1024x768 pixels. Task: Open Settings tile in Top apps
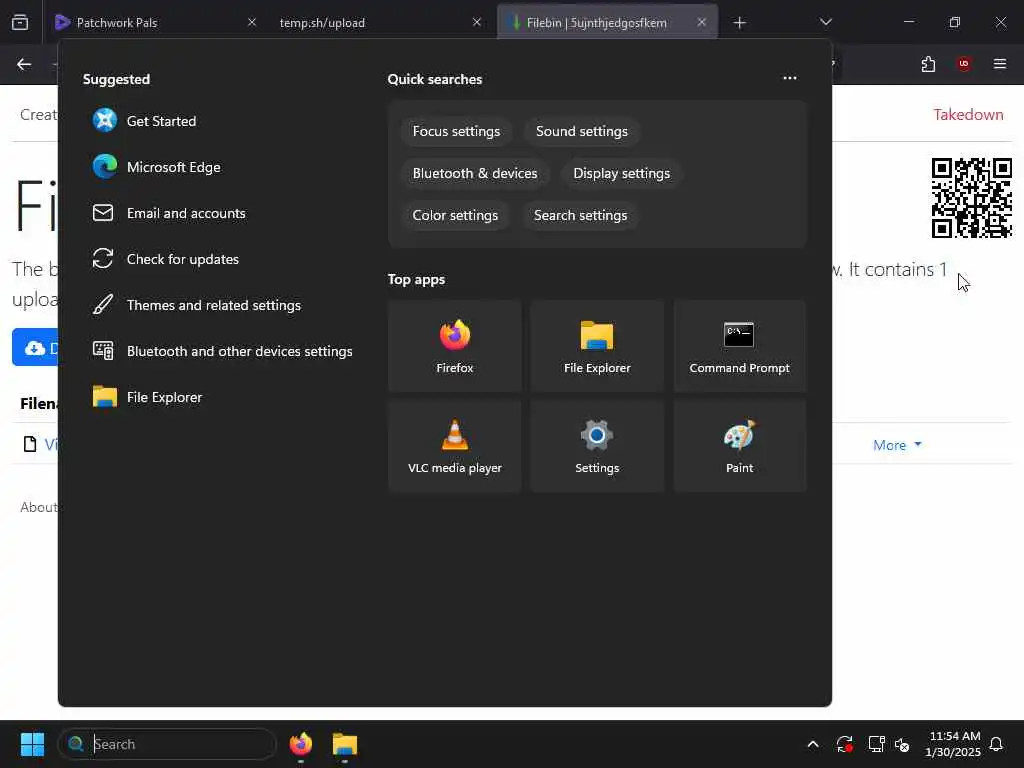tap(597, 446)
